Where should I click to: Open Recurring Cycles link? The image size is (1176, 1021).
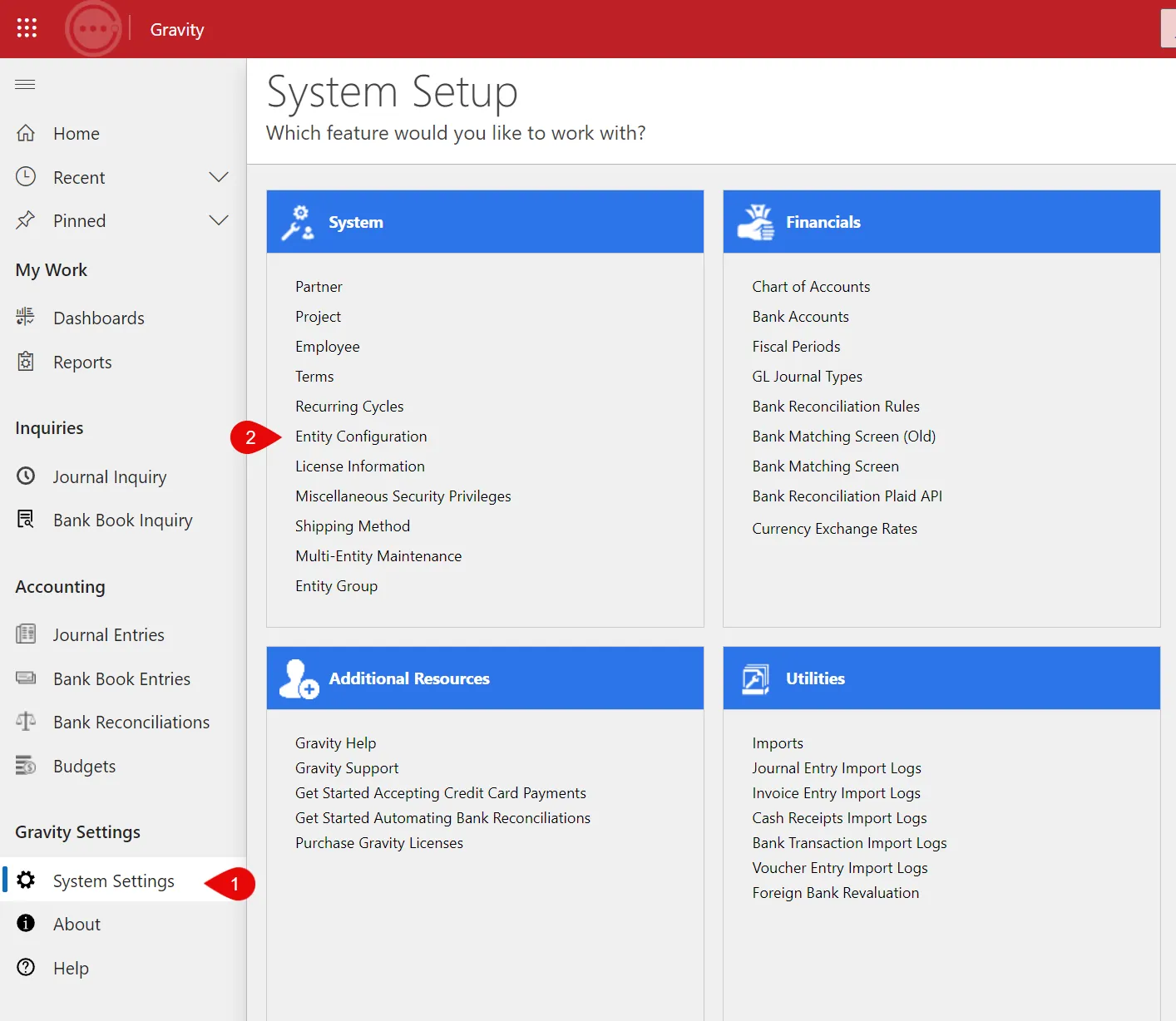pos(349,407)
